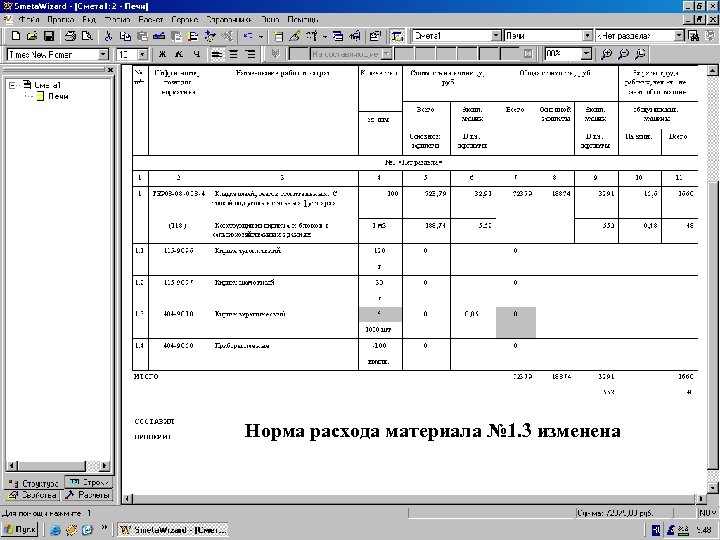Click the ИТОГО total row label
This screenshot has height=540, width=720.
point(146,377)
